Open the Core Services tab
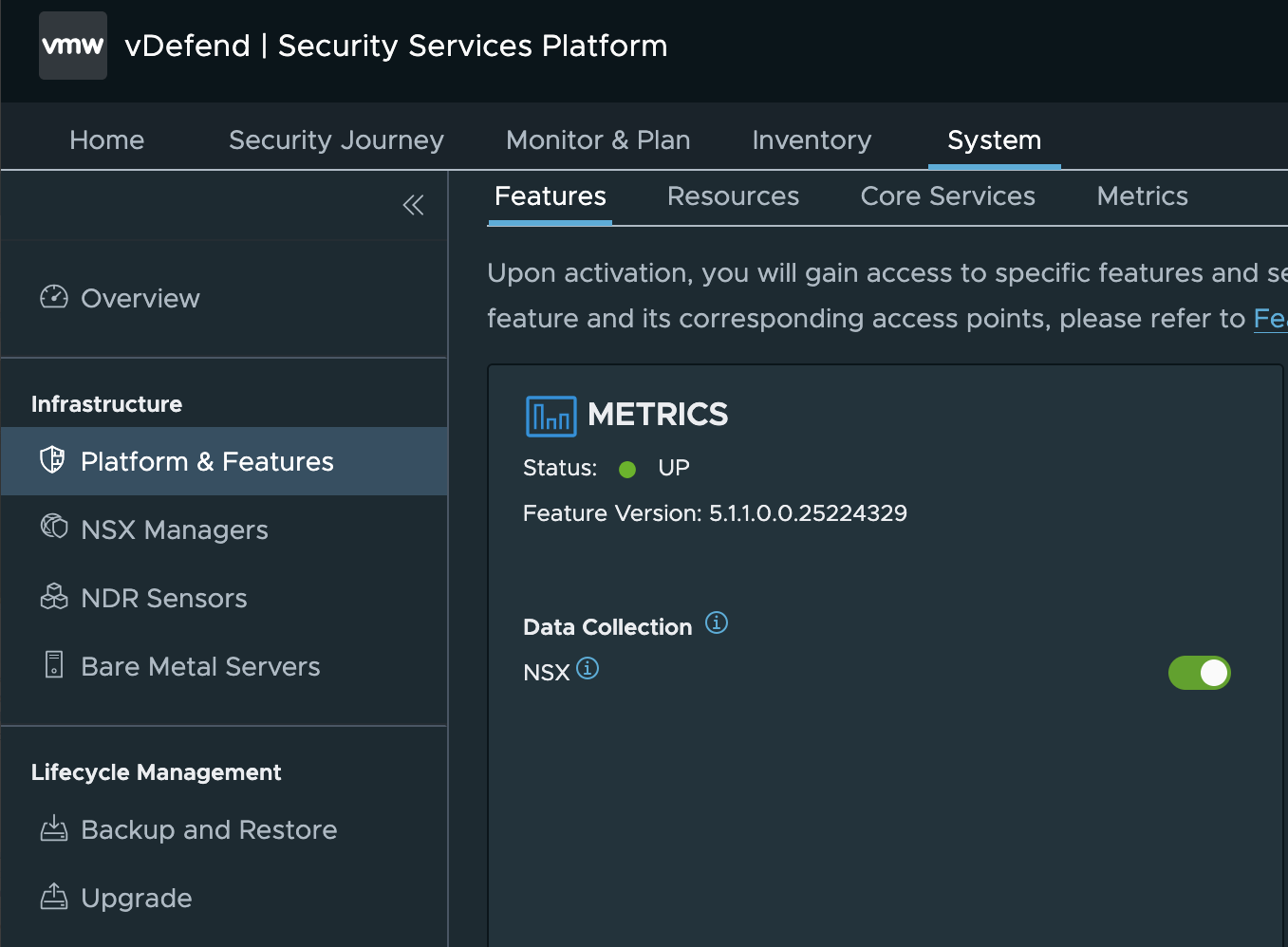Screen dimensions: 1288x947 (947, 196)
